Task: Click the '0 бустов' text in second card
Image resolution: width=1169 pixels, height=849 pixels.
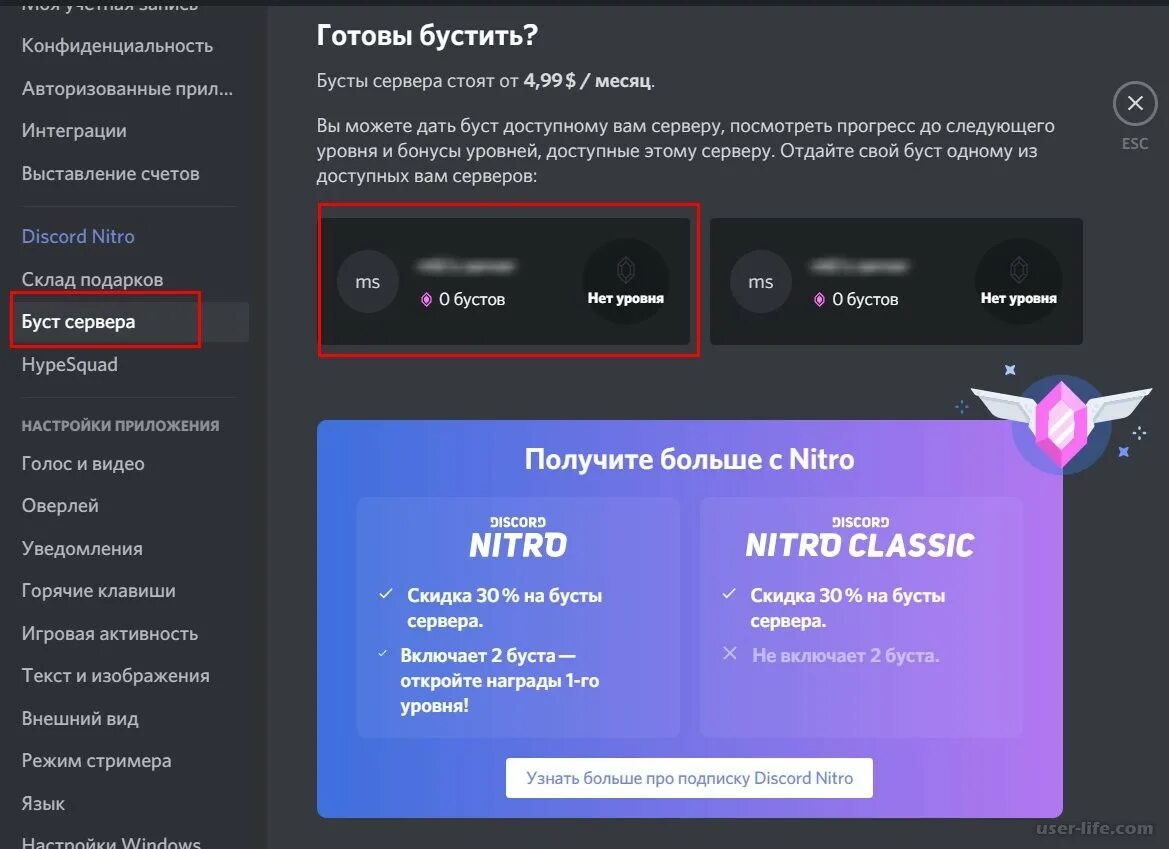Action: click(865, 300)
